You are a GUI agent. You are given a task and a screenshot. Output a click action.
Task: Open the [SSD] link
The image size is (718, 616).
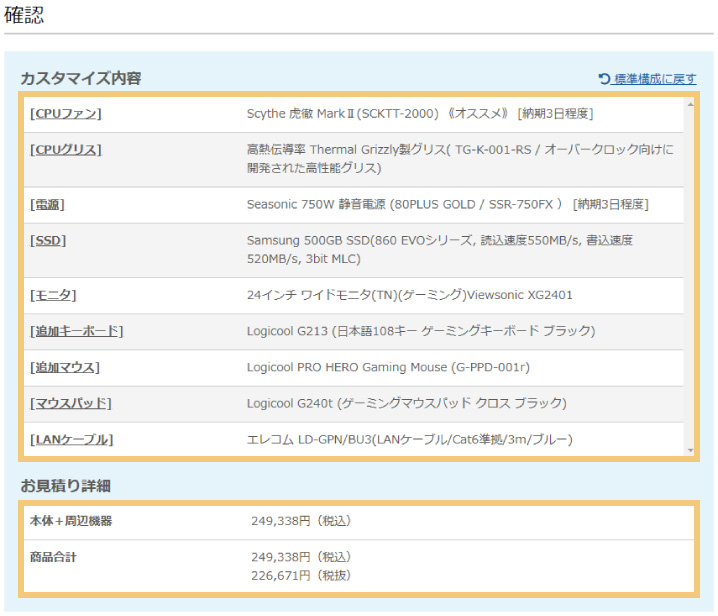pos(48,240)
